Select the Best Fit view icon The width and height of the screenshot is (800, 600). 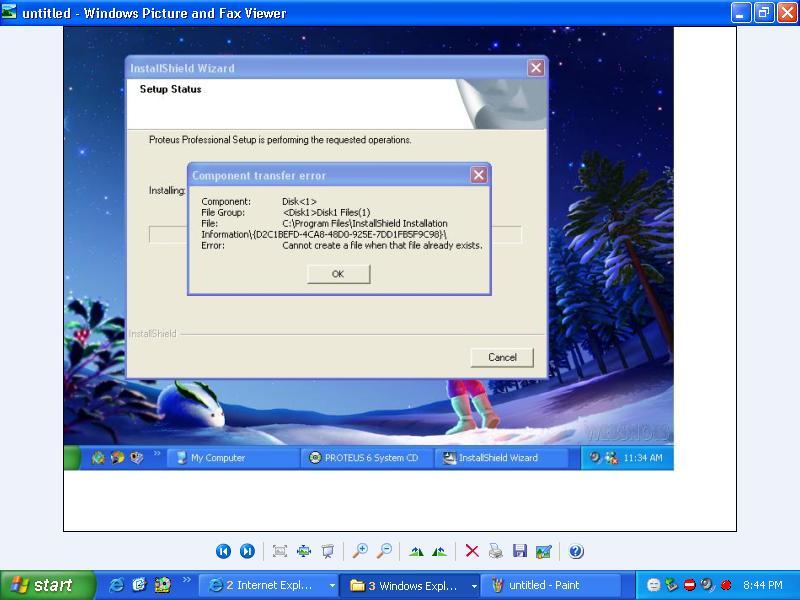[x=280, y=551]
